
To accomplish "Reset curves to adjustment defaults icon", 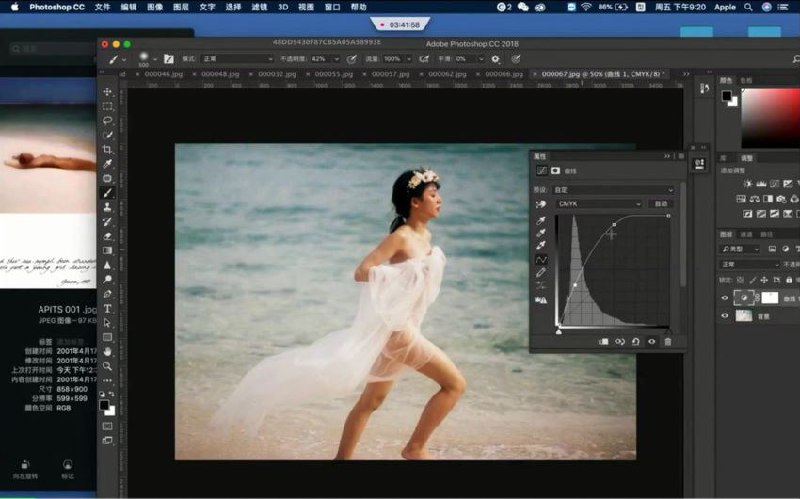I will click(636, 341).
